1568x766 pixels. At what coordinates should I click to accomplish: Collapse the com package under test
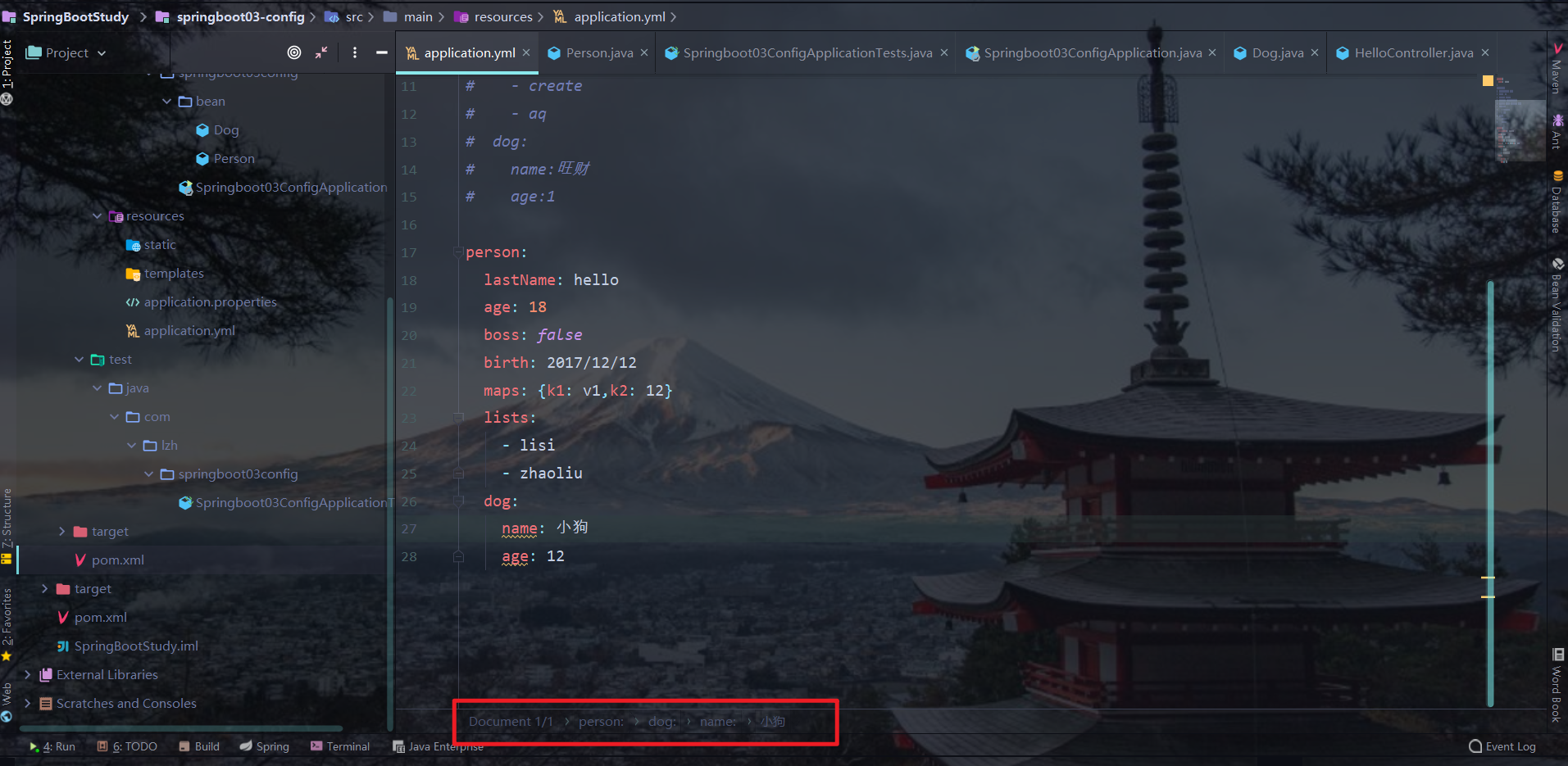(115, 417)
